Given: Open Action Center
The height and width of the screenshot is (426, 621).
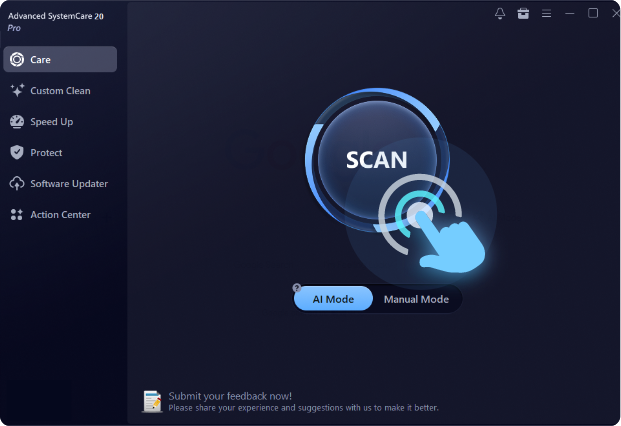Looking at the screenshot, I should pos(60,215).
